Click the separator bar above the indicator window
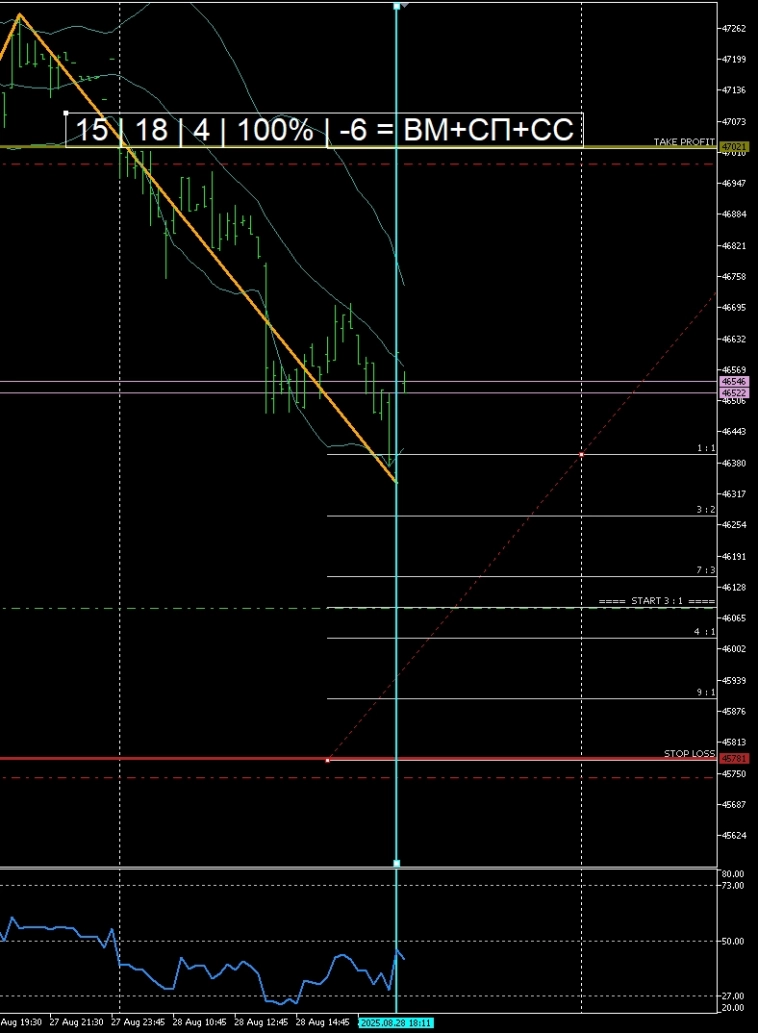The height and width of the screenshot is (1033, 758). click(x=358, y=869)
